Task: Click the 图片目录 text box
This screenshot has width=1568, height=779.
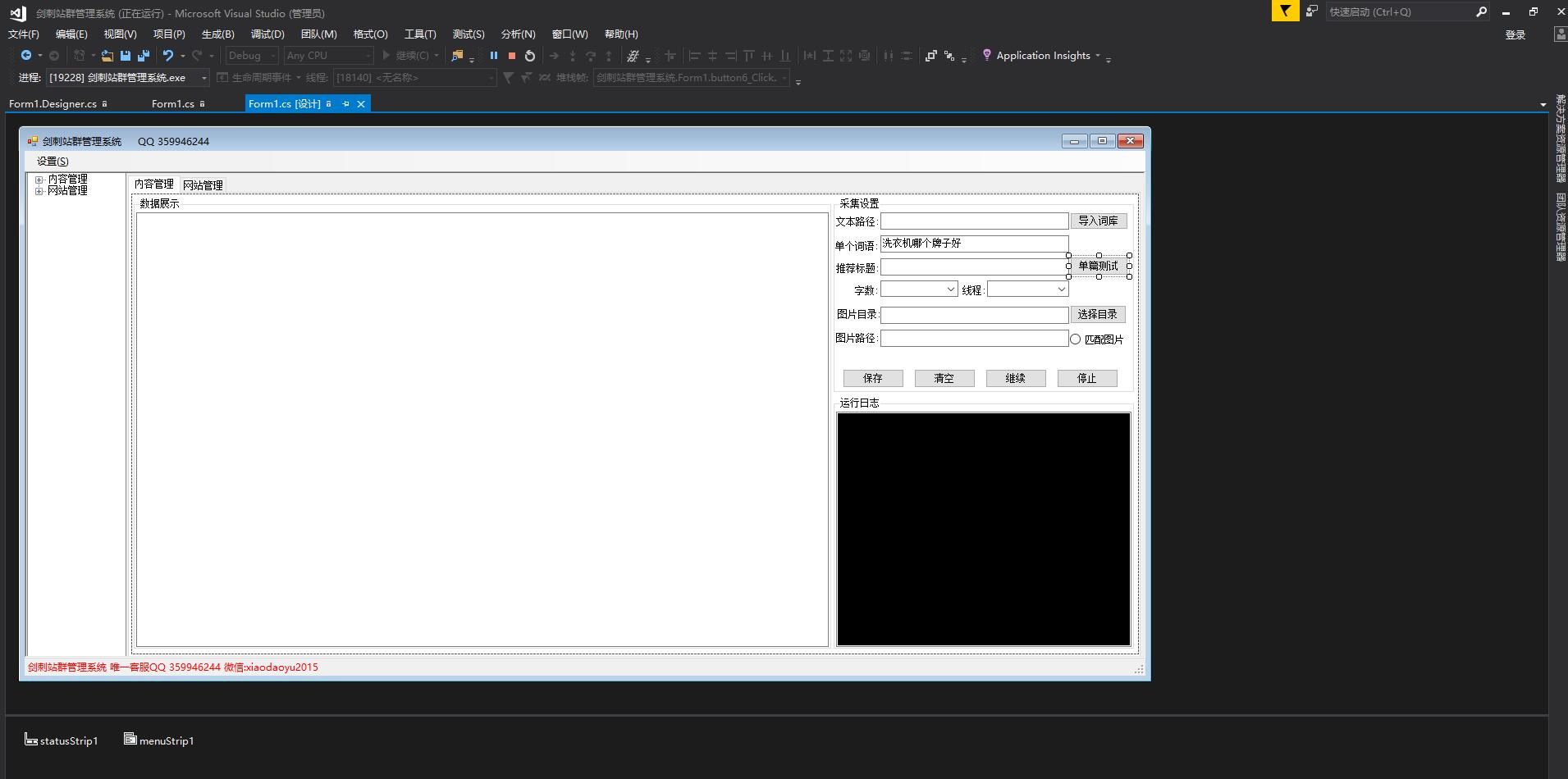Action: pyautogui.click(x=975, y=315)
